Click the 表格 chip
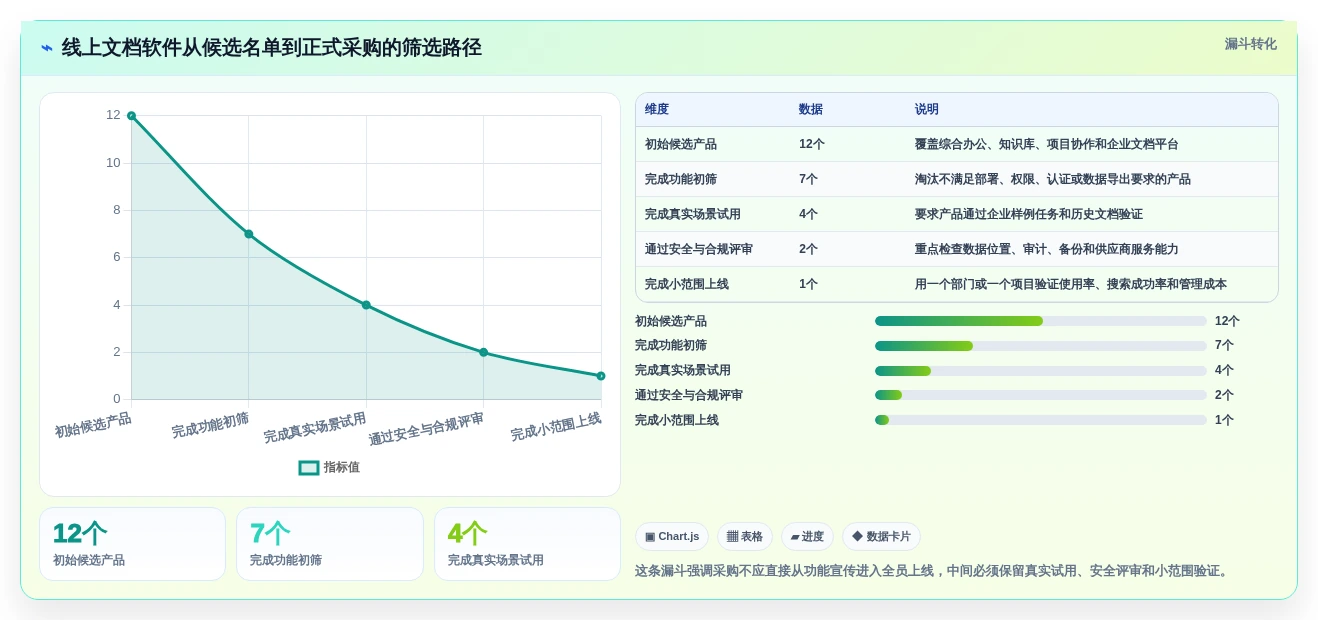Screen dimensions: 1318x620 [745, 537]
